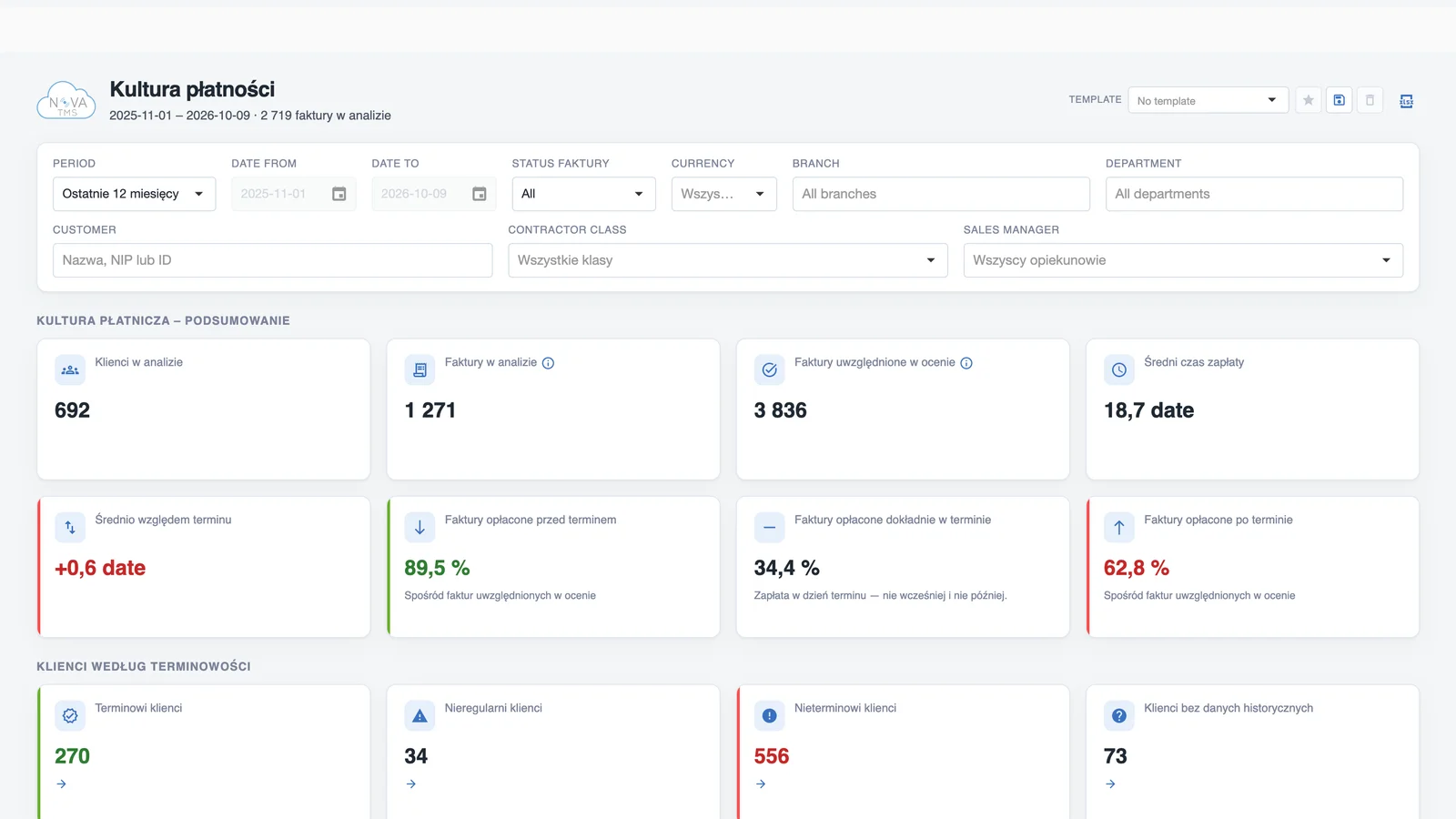Click the 18,7 date value
This screenshot has height=819, width=1456.
(1148, 410)
